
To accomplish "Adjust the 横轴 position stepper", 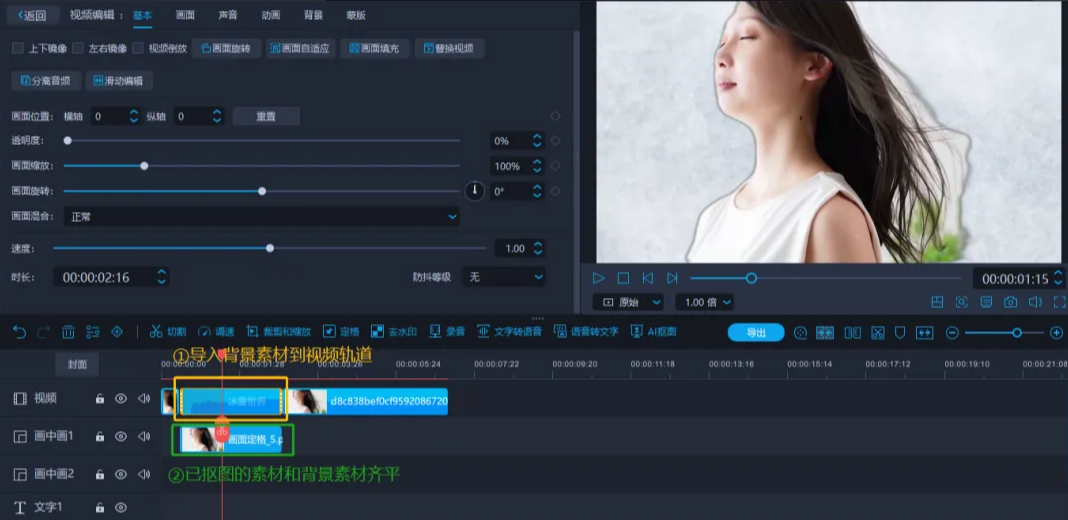I will click(134, 117).
